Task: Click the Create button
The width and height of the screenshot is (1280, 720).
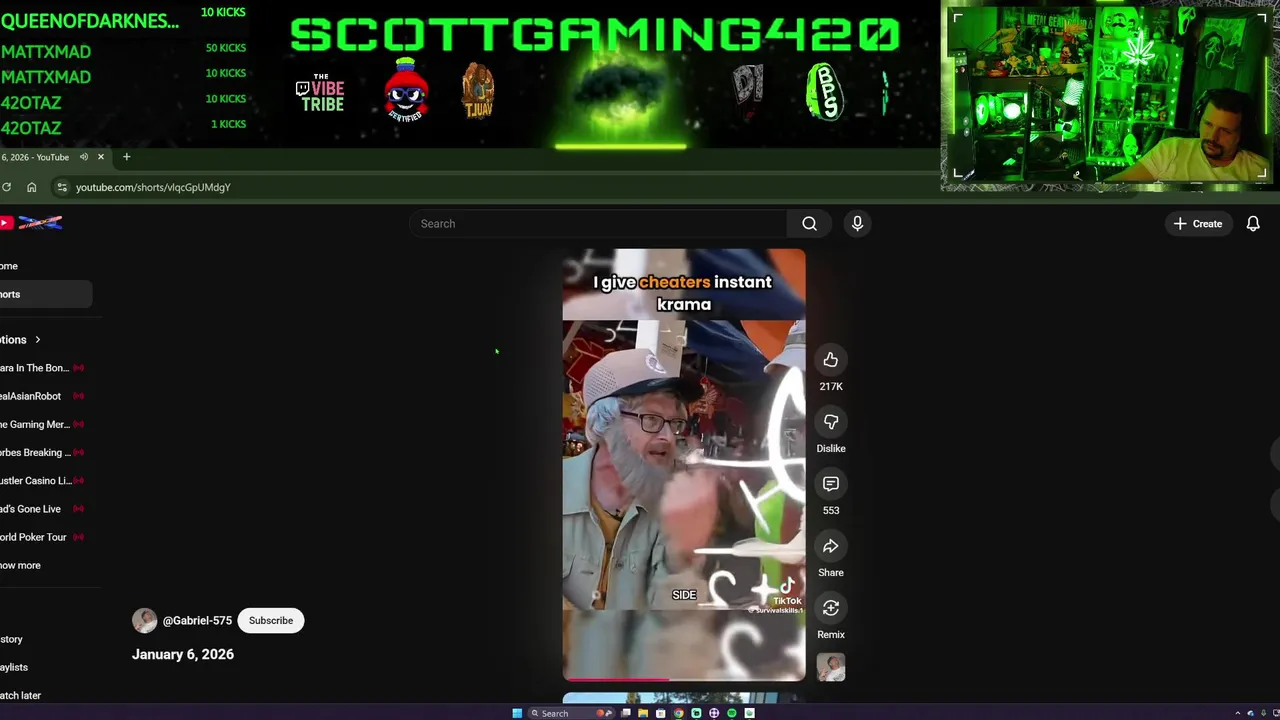Action: [x=1198, y=224]
